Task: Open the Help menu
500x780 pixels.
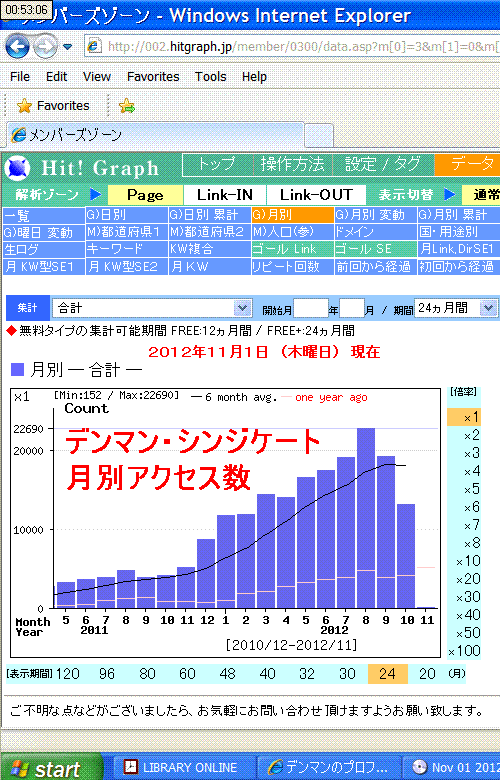Action: pyautogui.click(x=254, y=77)
